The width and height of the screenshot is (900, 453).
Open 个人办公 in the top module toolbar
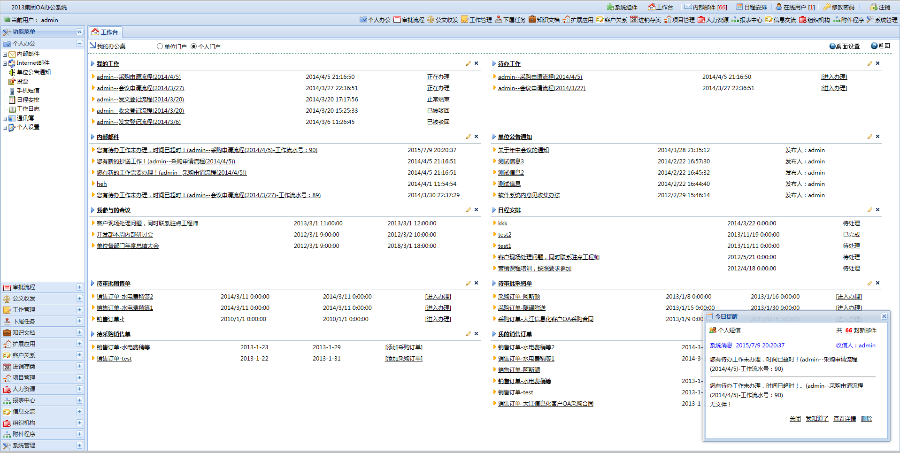(375, 20)
